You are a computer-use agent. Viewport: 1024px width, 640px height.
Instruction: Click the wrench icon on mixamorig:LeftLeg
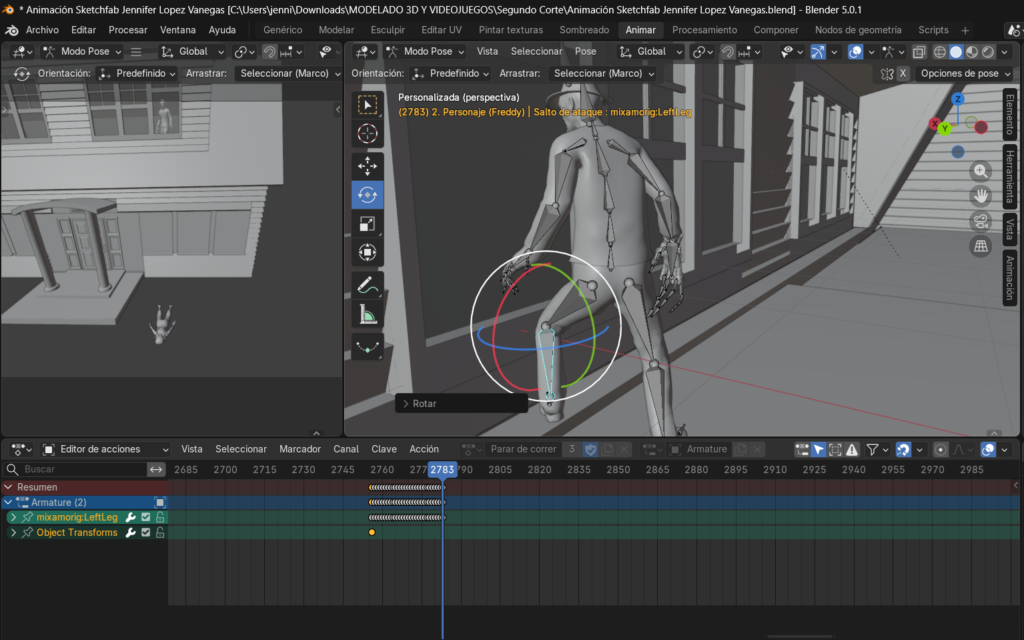coord(131,517)
